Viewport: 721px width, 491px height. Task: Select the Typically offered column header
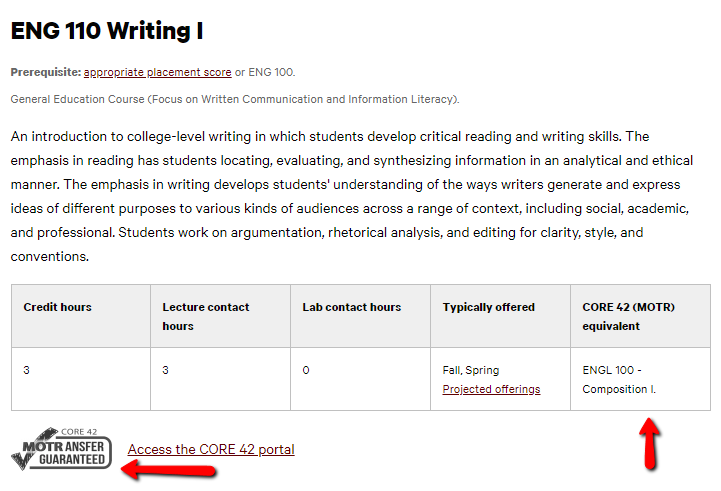point(488,307)
